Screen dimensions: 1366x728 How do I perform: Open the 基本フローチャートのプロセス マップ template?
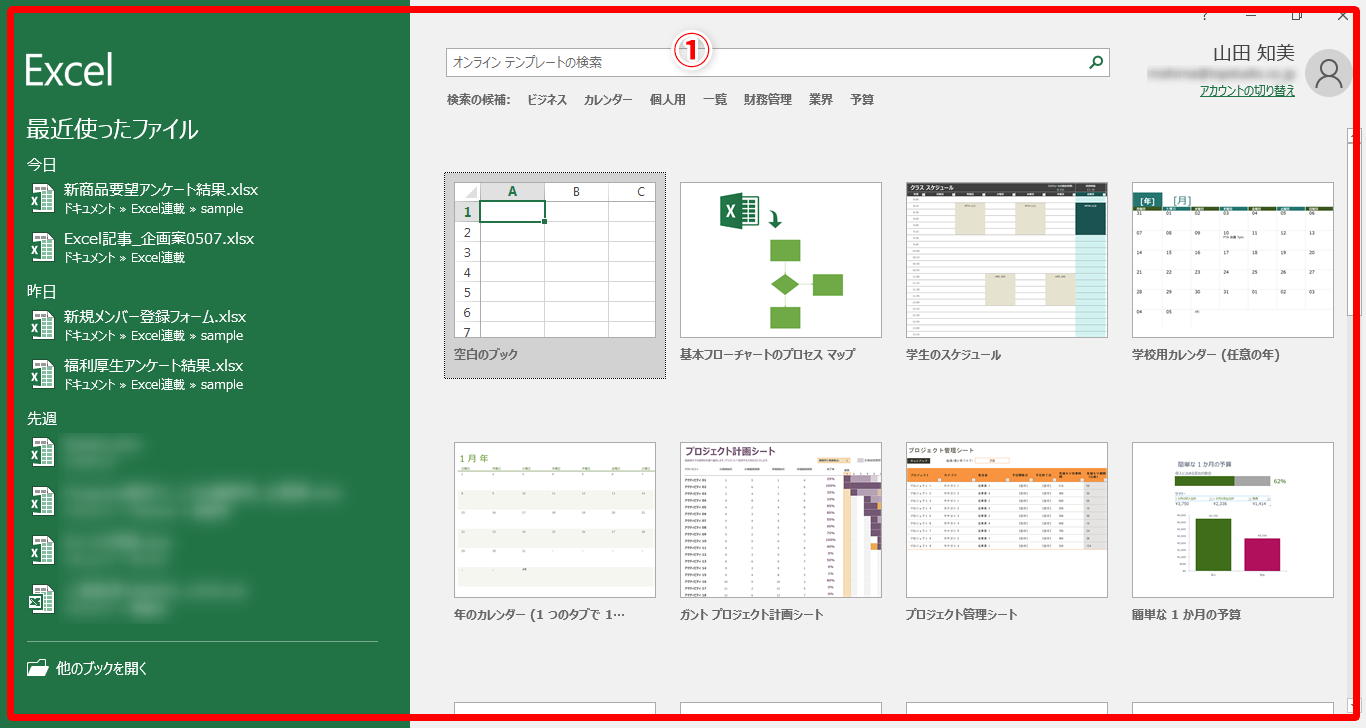tap(781, 275)
